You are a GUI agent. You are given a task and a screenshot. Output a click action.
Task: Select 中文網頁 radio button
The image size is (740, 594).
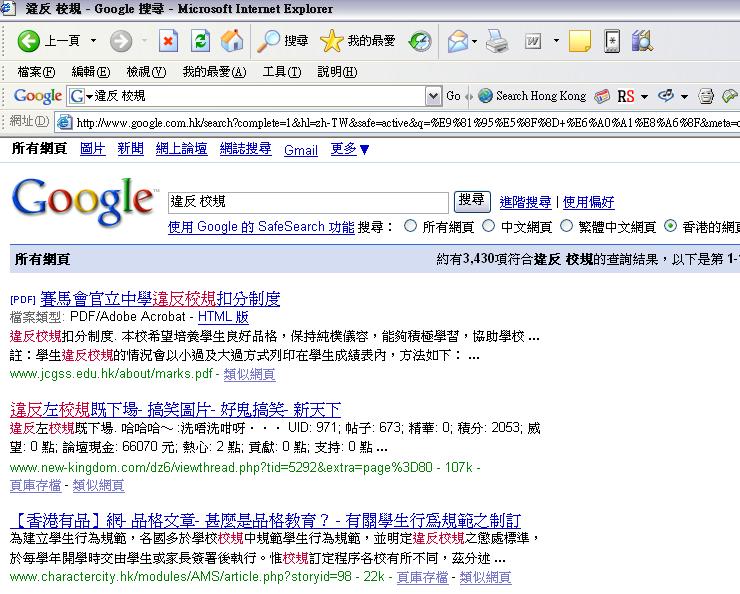[x=488, y=226]
